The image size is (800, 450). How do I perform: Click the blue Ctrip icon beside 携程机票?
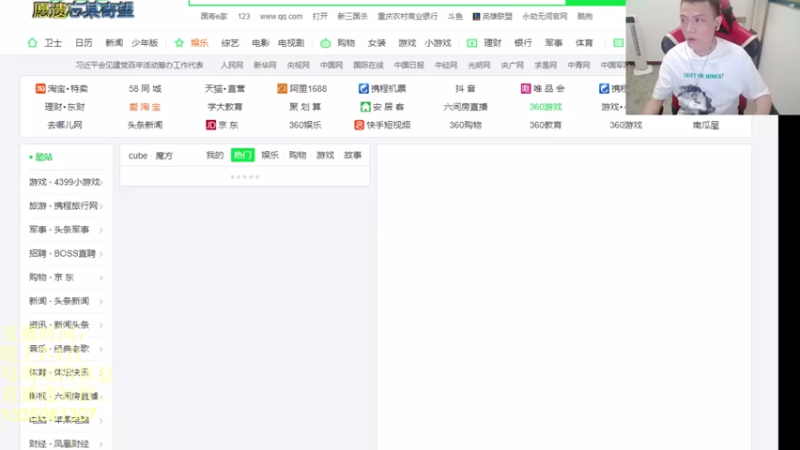363,89
